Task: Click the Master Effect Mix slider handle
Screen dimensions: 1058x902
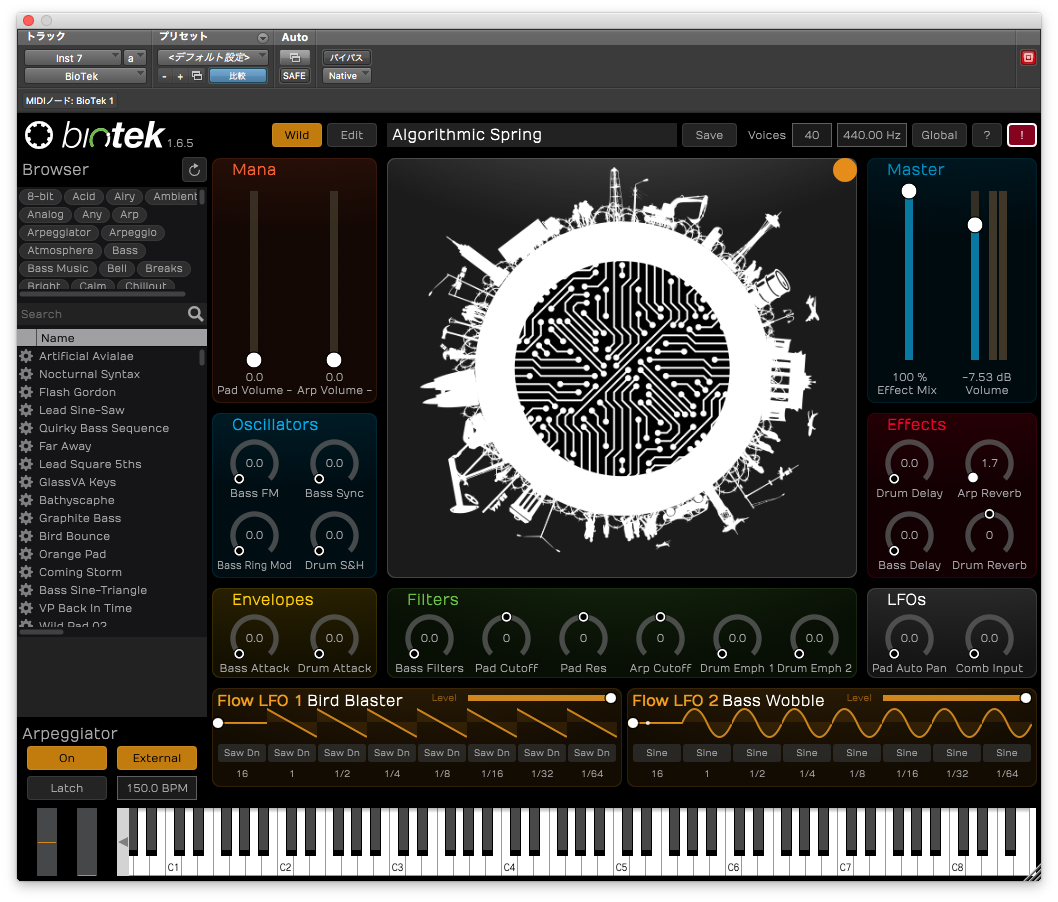Action: tap(909, 191)
